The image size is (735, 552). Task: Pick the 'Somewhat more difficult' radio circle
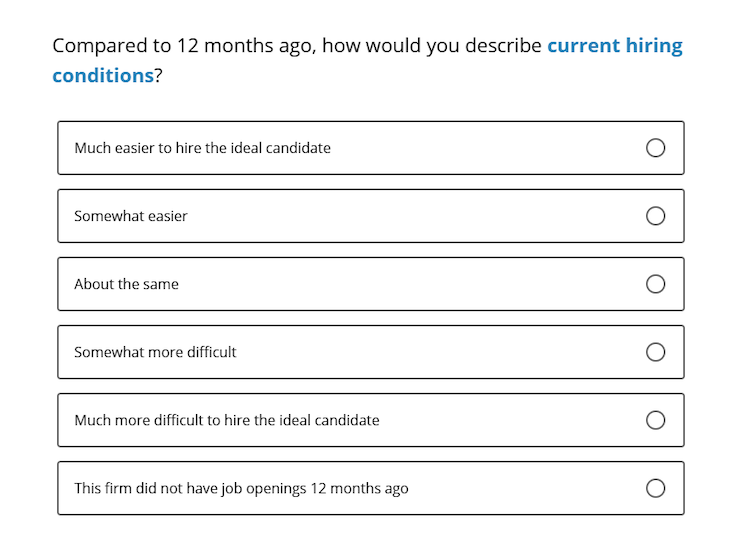[655, 352]
